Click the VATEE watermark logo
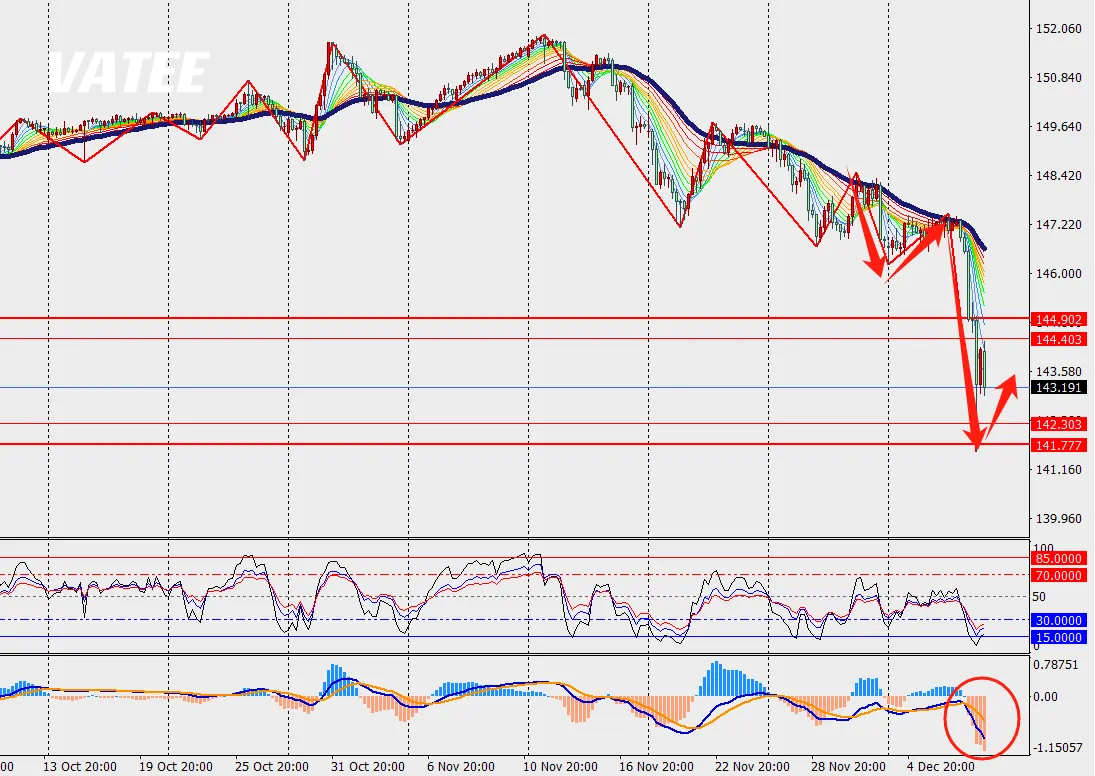The height and width of the screenshot is (776, 1095). tap(129, 74)
